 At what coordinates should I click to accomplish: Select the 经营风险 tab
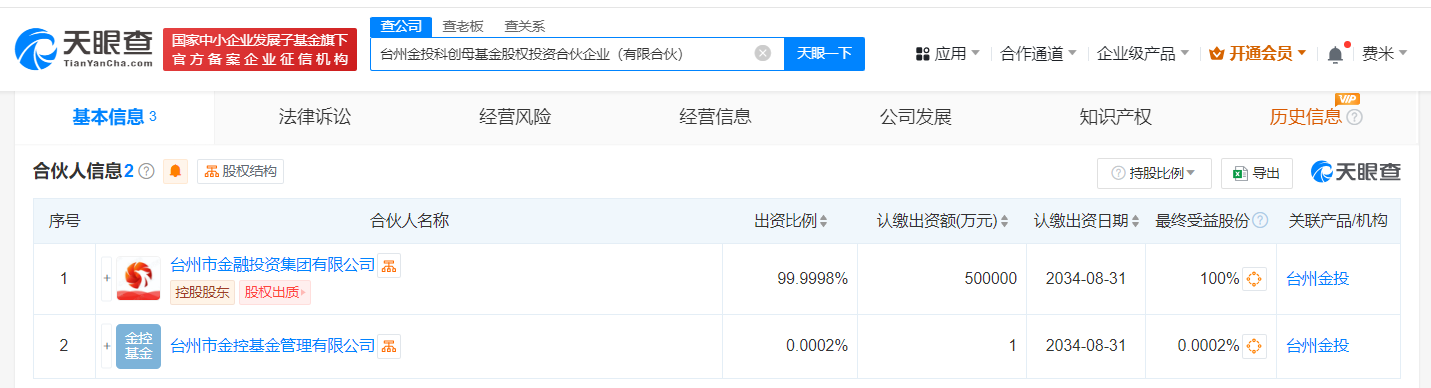tap(515, 117)
